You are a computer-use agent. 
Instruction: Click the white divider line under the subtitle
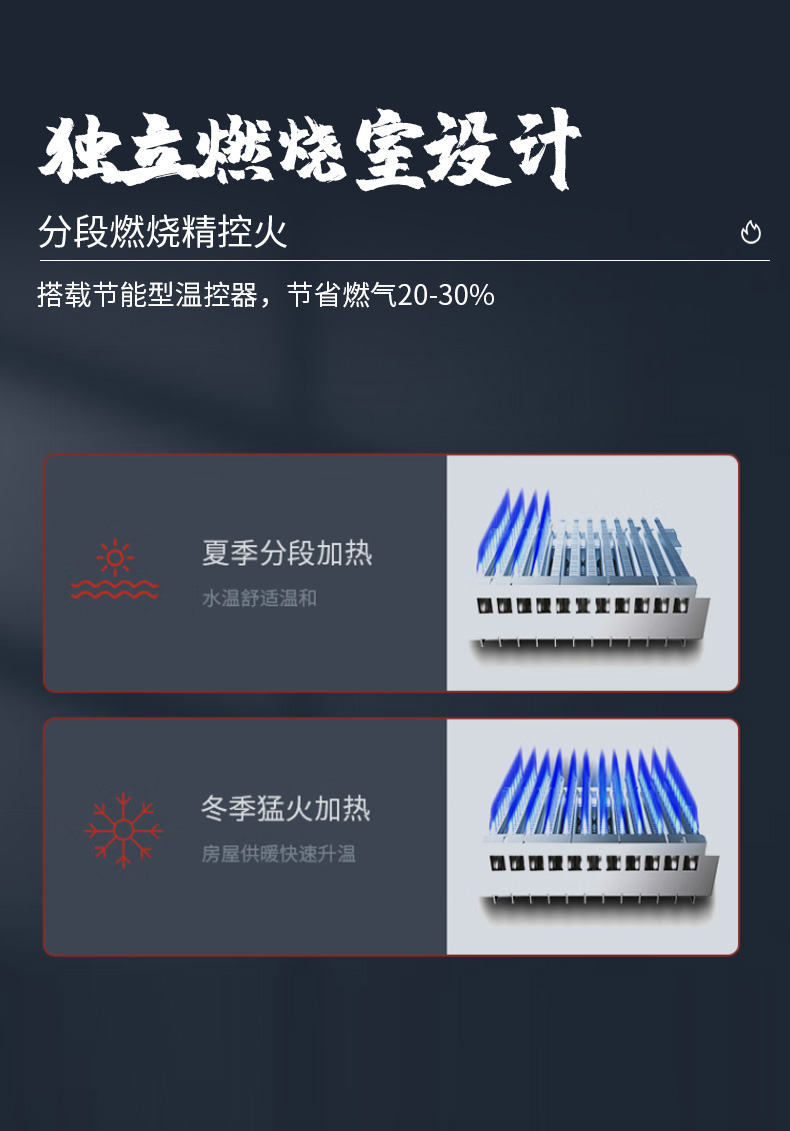(x=404, y=260)
